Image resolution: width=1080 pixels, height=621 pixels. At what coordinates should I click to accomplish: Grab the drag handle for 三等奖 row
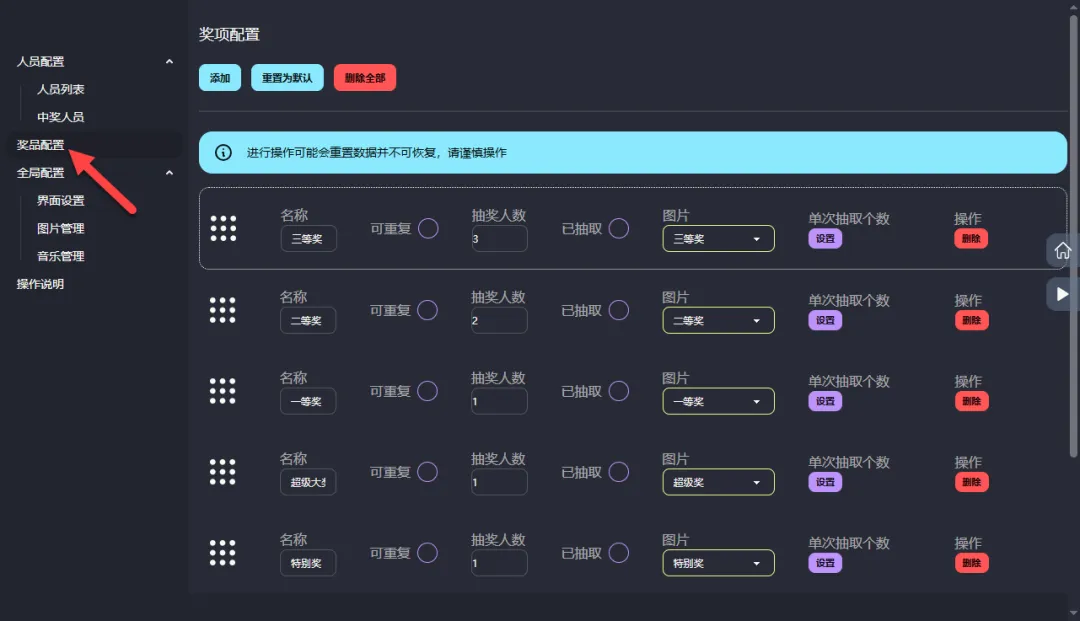[223, 229]
